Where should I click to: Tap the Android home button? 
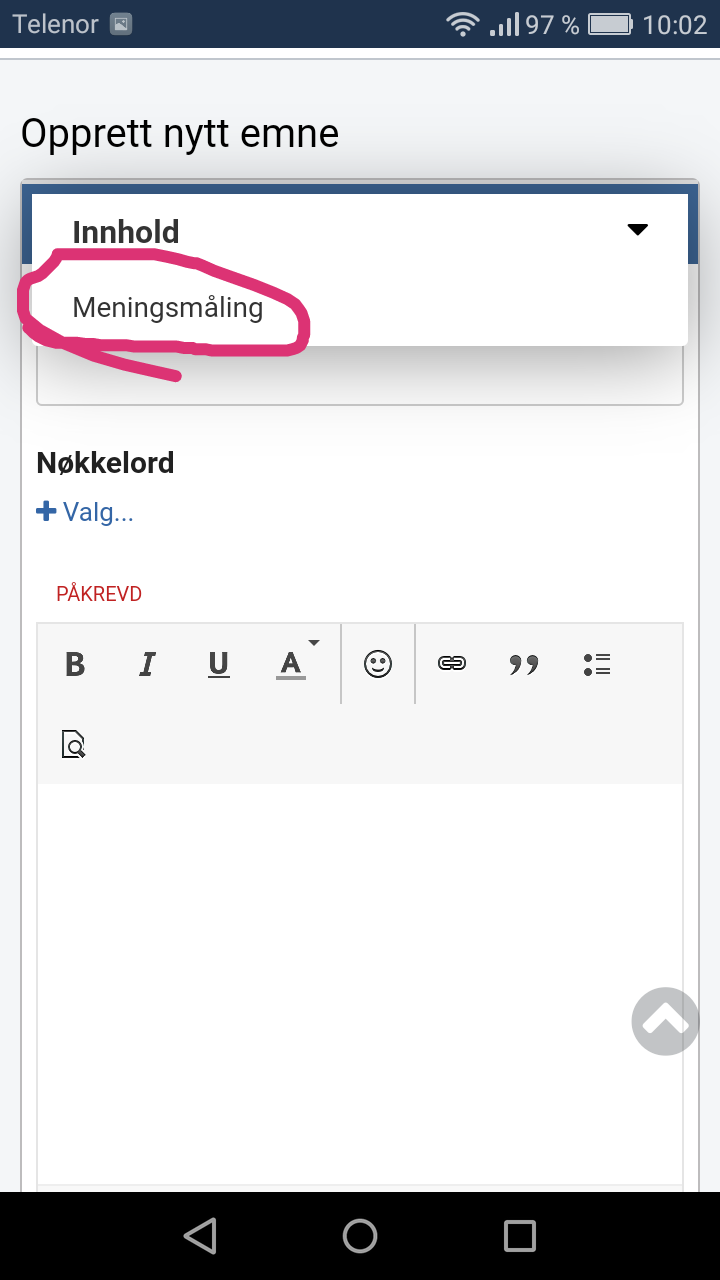[360, 1236]
